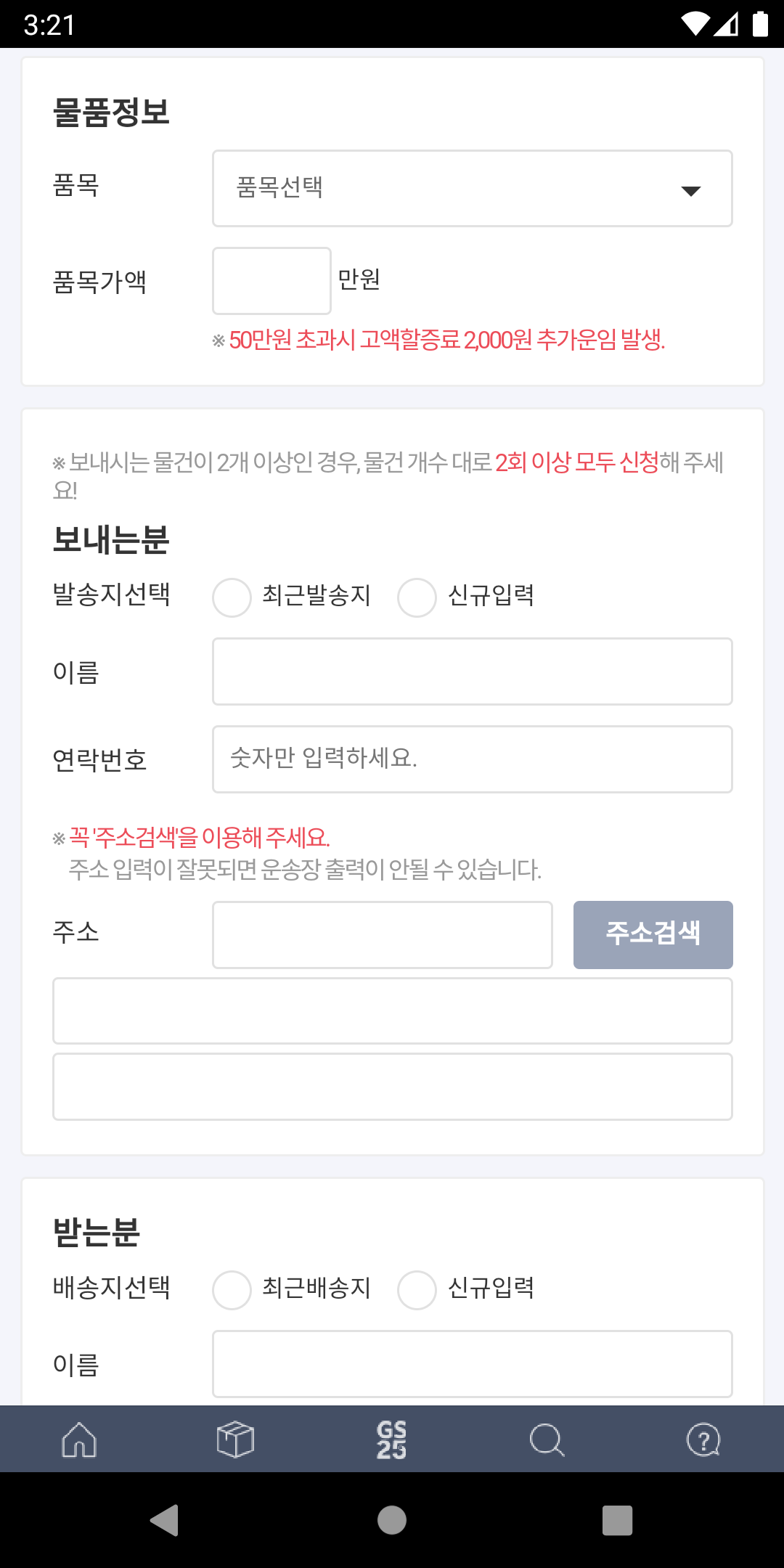Click the 주소 field beside 주소검색

coord(382,935)
